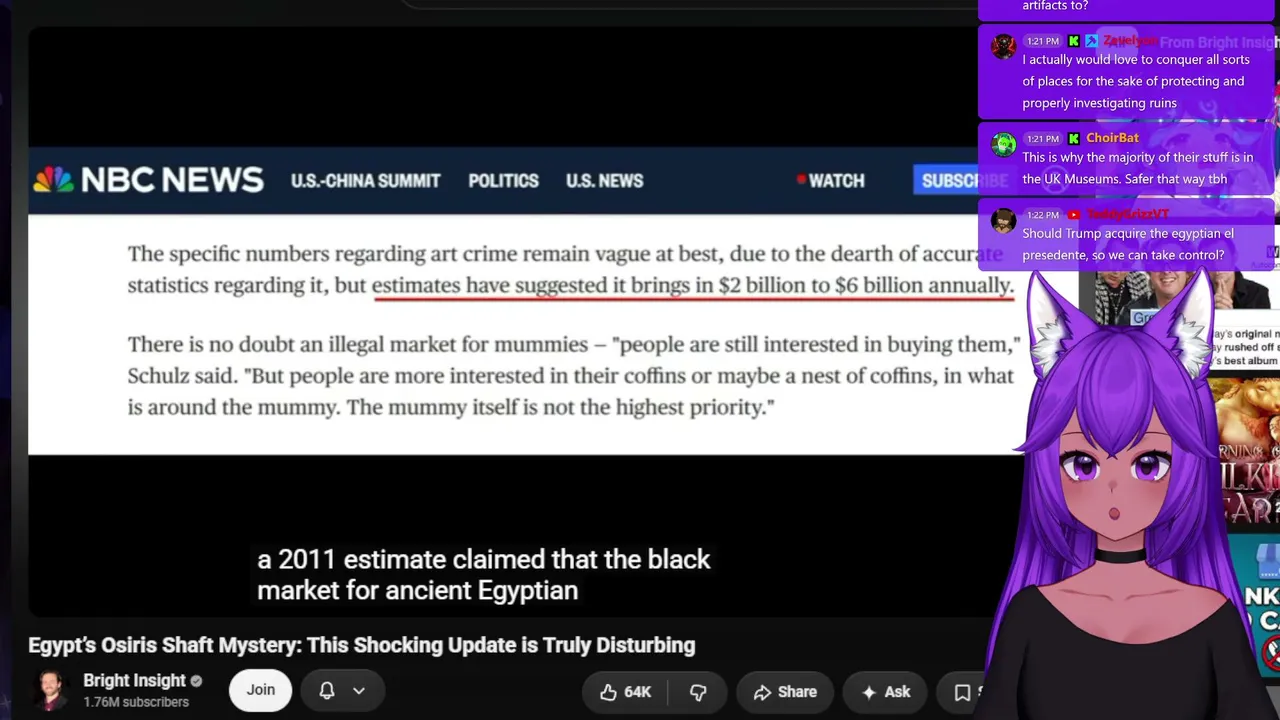Viewport: 1280px width, 720px height.
Task: Click the red live dot next to Watch
Action: point(801,180)
